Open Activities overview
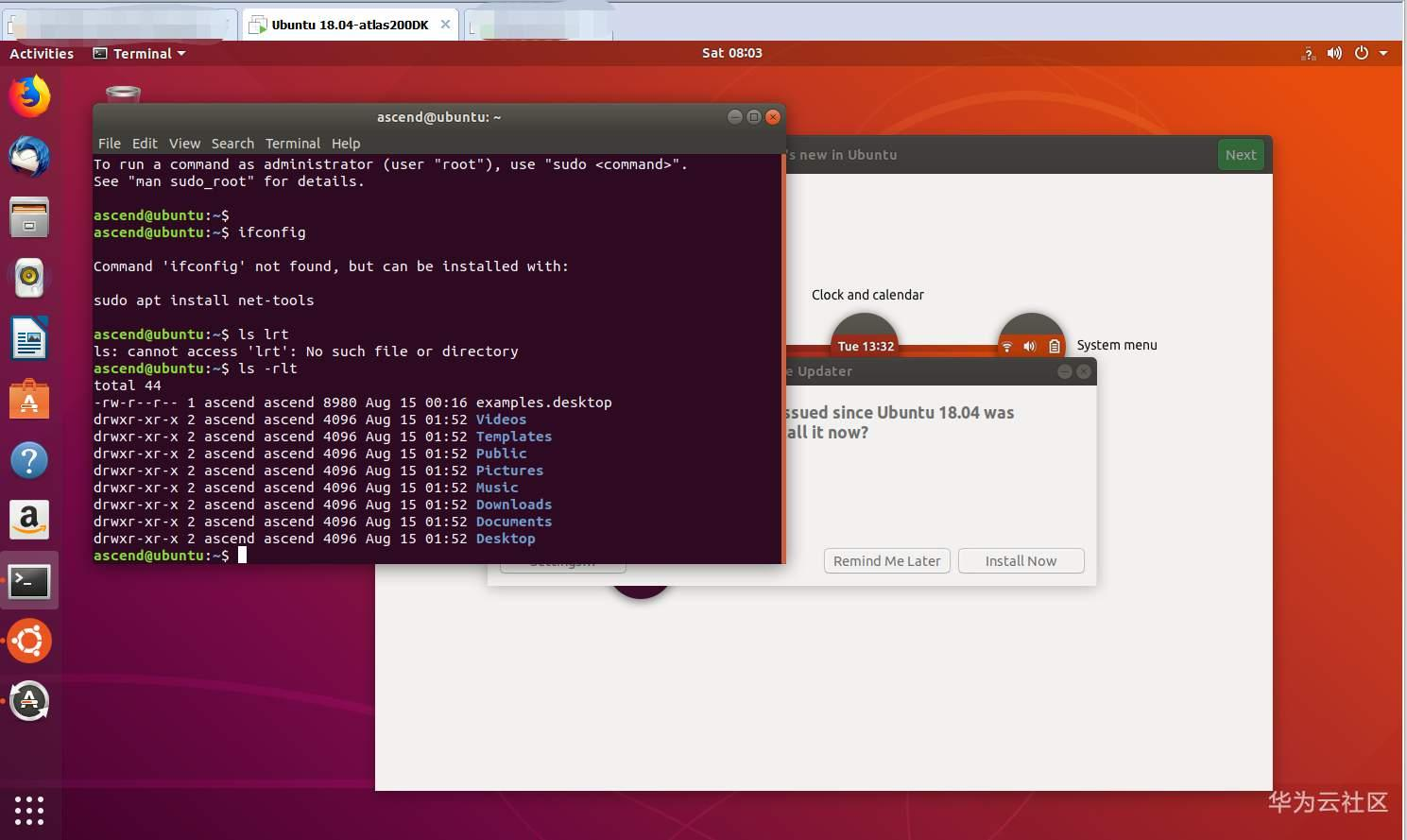 click(42, 54)
